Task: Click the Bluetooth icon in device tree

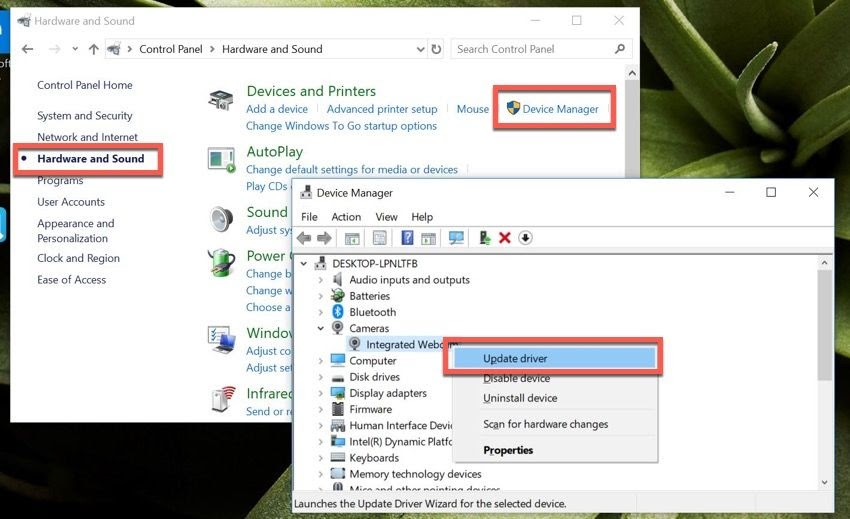Action: (338, 312)
